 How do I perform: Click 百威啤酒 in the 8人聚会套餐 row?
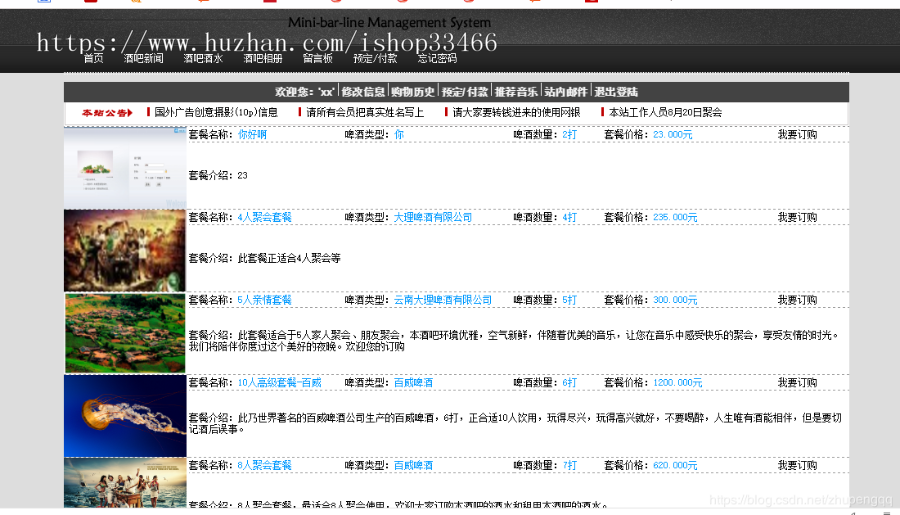[413, 466]
